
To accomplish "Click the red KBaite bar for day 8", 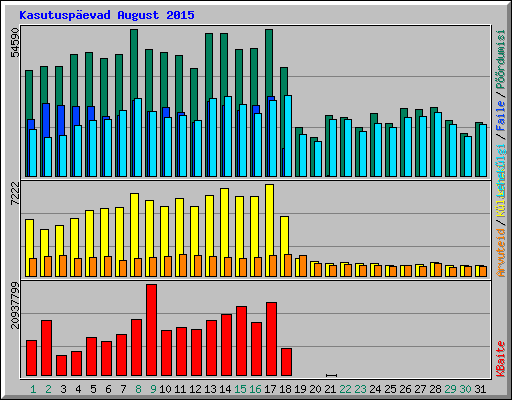I will coord(137,347).
